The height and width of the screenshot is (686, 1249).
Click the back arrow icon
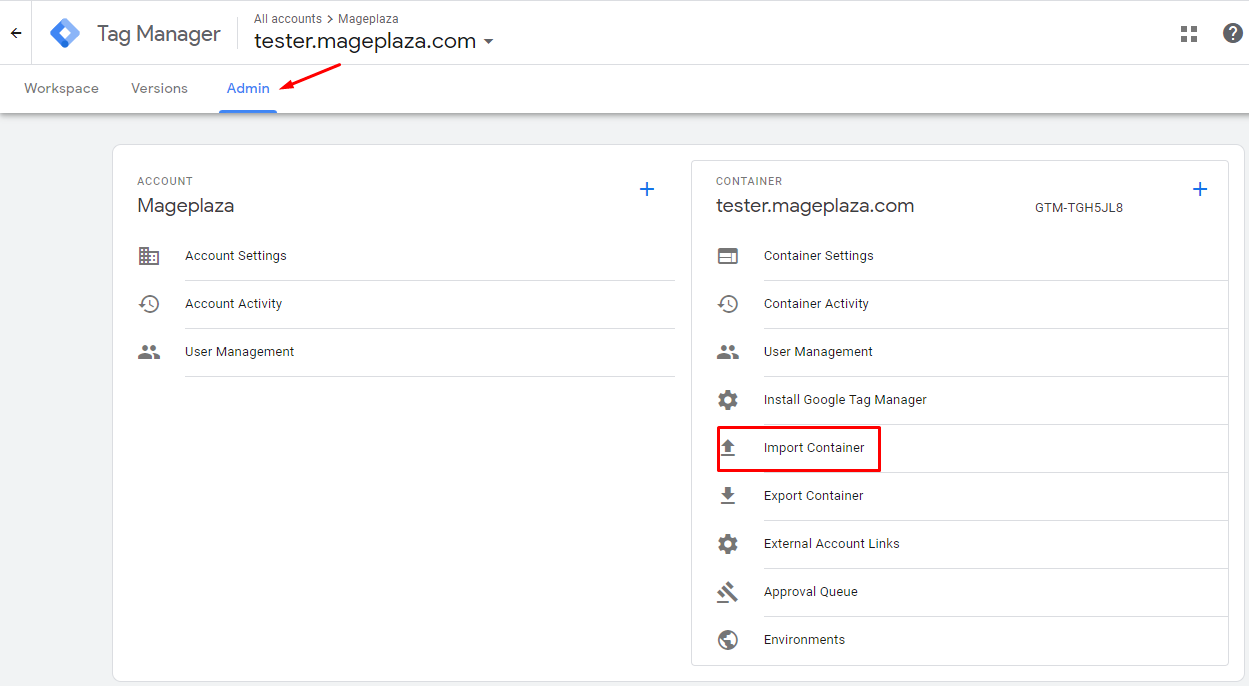click(x=16, y=33)
